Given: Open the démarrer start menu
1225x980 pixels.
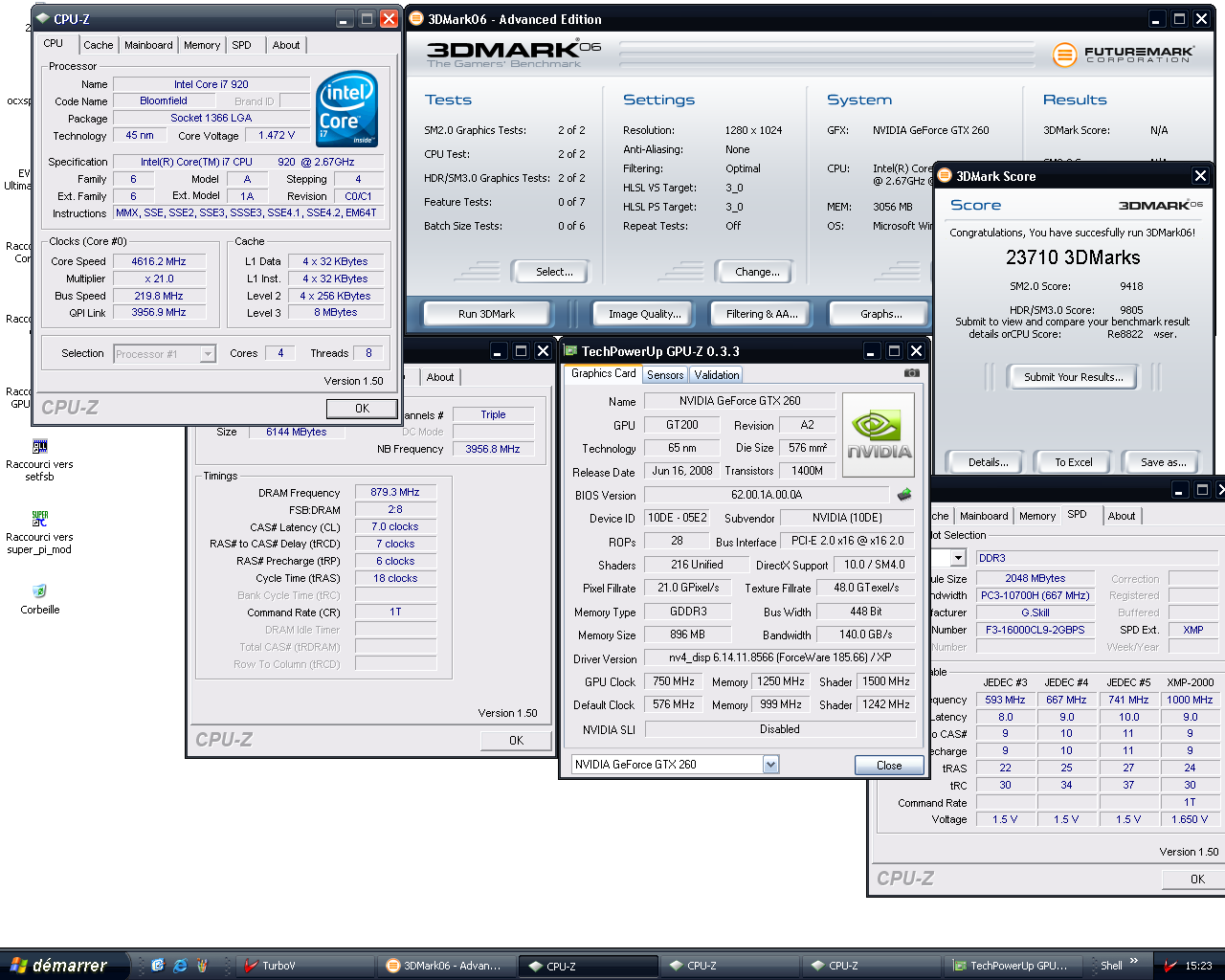Looking at the screenshot, I should [65, 966].
